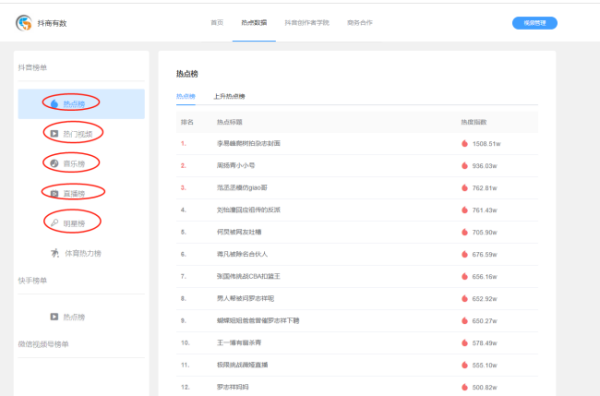Switch to the 上升热点榜 tab
This screenshot has width=600, height=396.
point(229,96)
